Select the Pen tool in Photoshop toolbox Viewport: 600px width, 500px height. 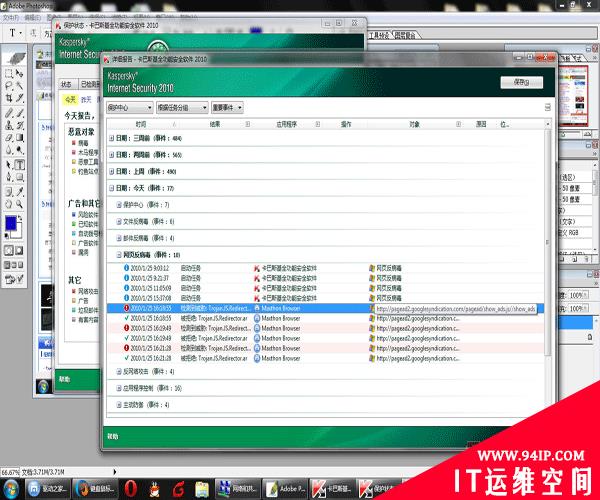(x=9, y=177)
